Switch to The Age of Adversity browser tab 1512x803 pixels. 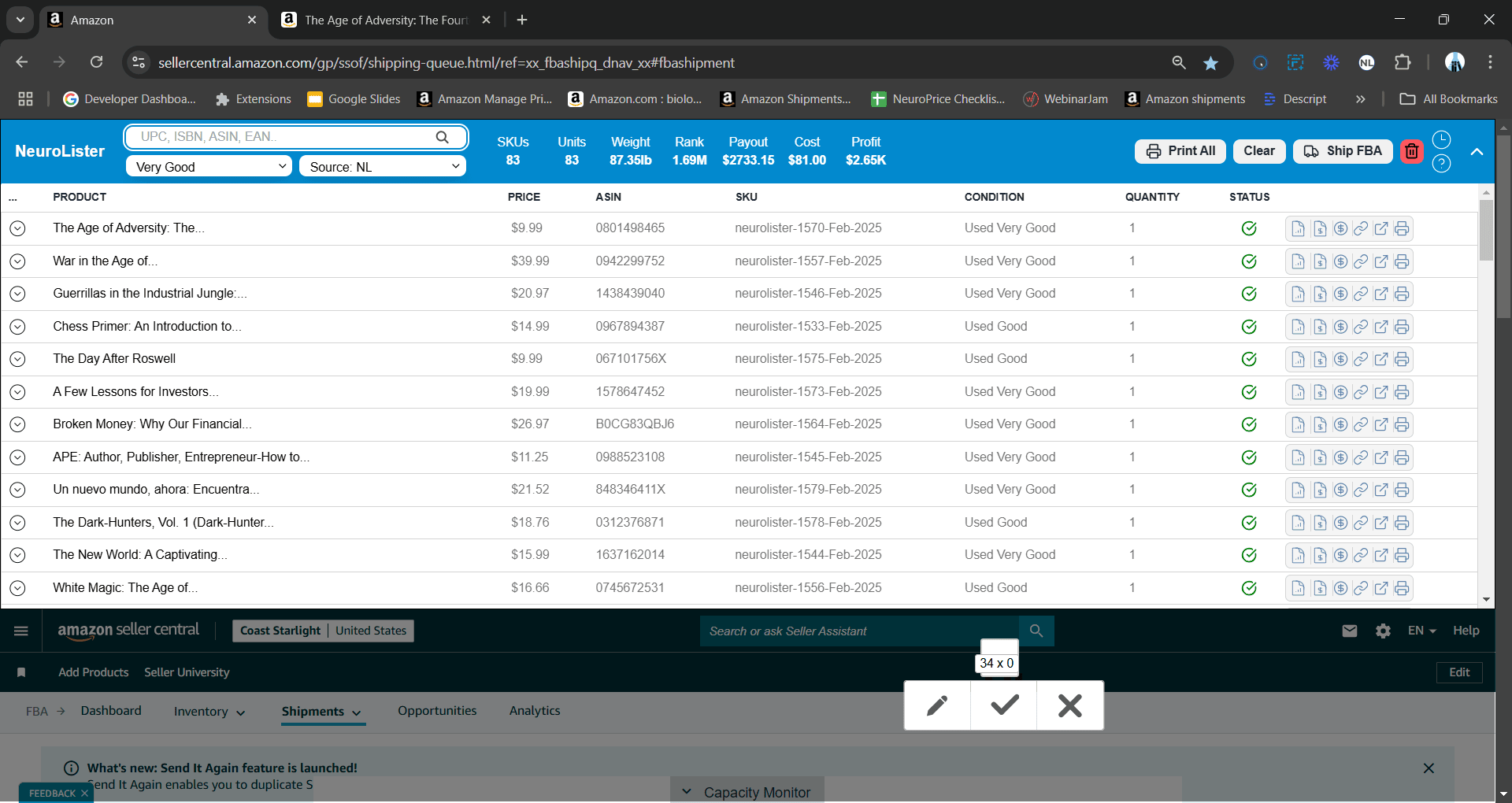click(x=386, y=20)
